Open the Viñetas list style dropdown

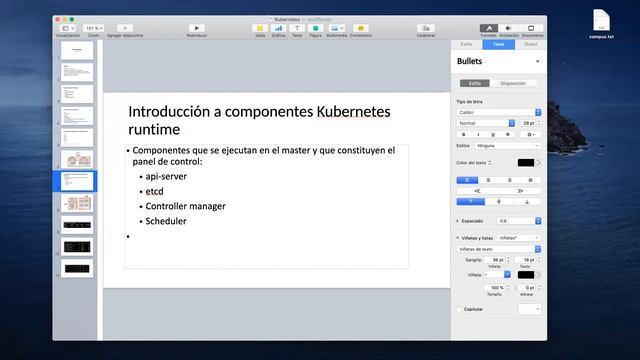[519, 238]
